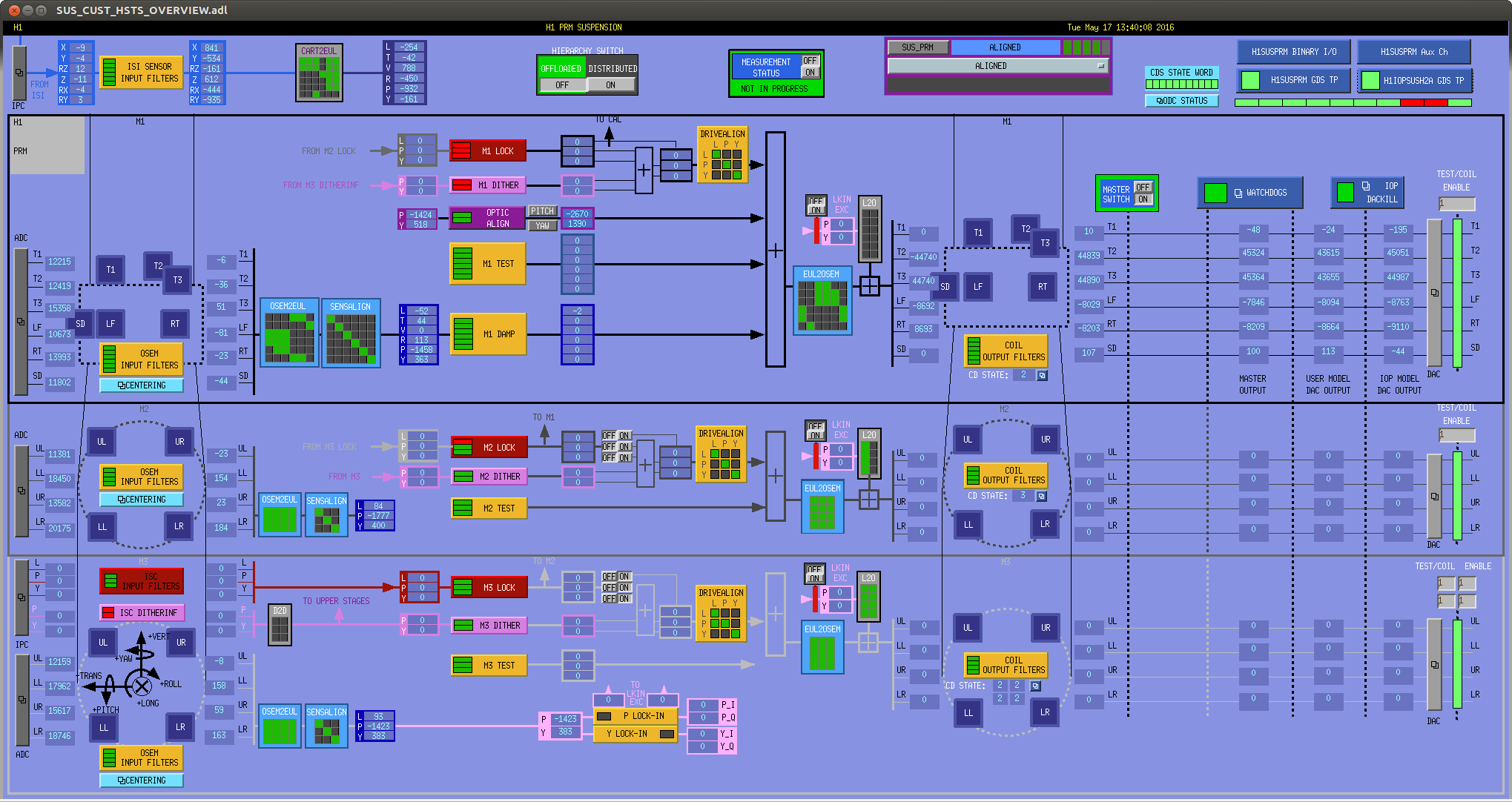Image resolution: width=1512 pixels, height=802 pixels.
Task: Open the IPC related display icon
Action: pyautogui.click(x=19, y=73)
